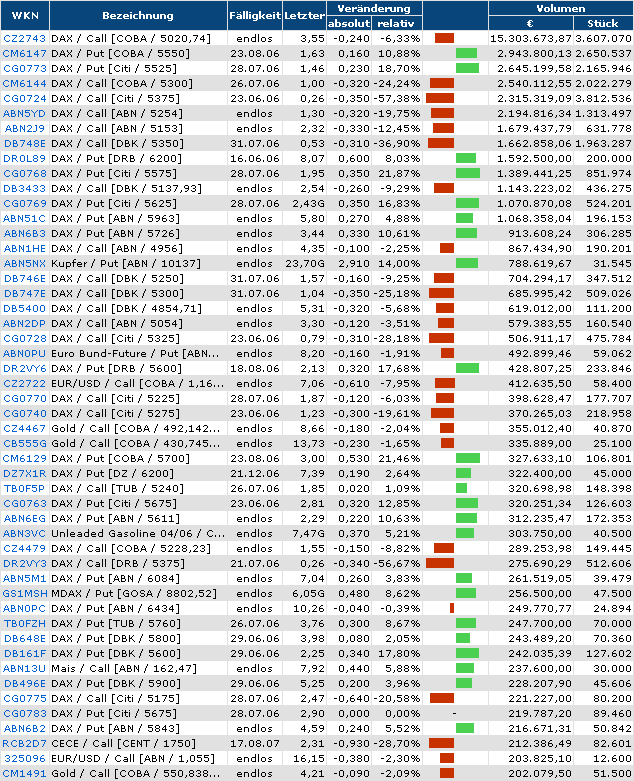
Task: Open the DB161F WKN link
Action: (x=25, y=653)
